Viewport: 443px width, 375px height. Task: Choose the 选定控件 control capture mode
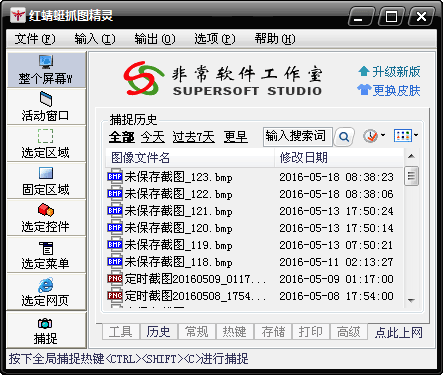(46, 218)
